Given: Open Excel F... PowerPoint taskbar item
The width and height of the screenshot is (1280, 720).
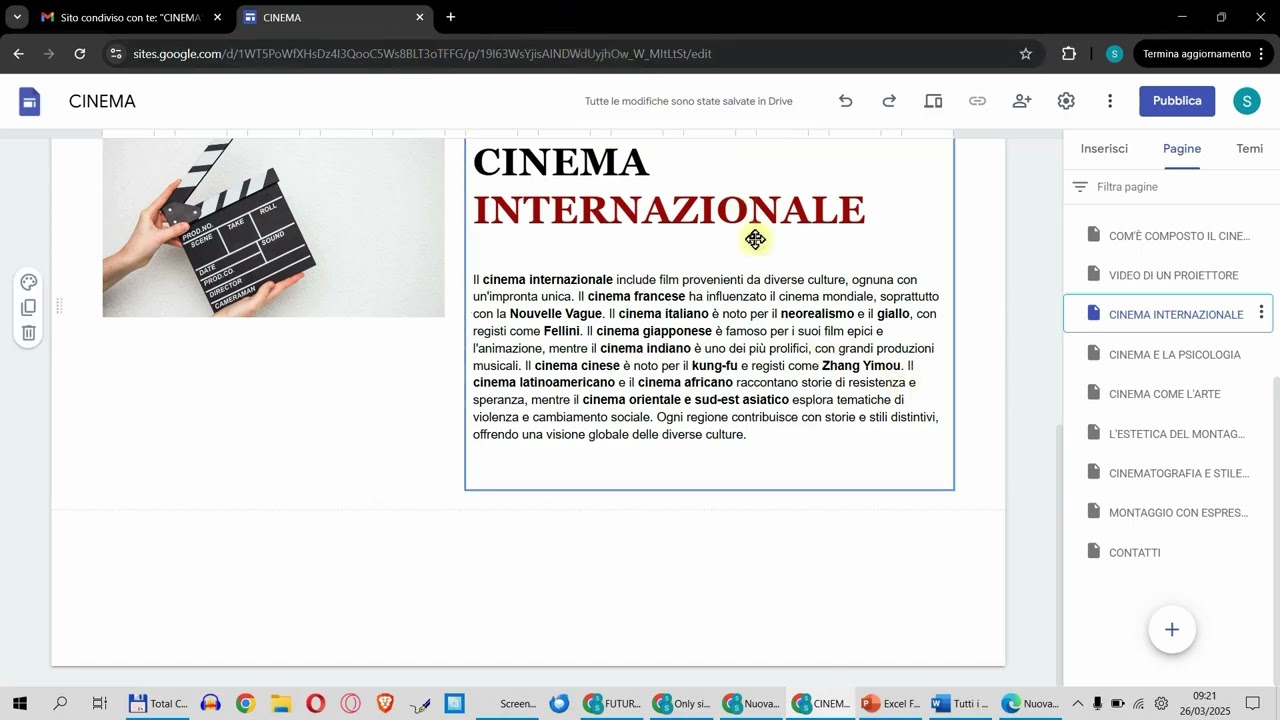Looking at the screenshot, I should pyautogui.click(x=891, y=703).
